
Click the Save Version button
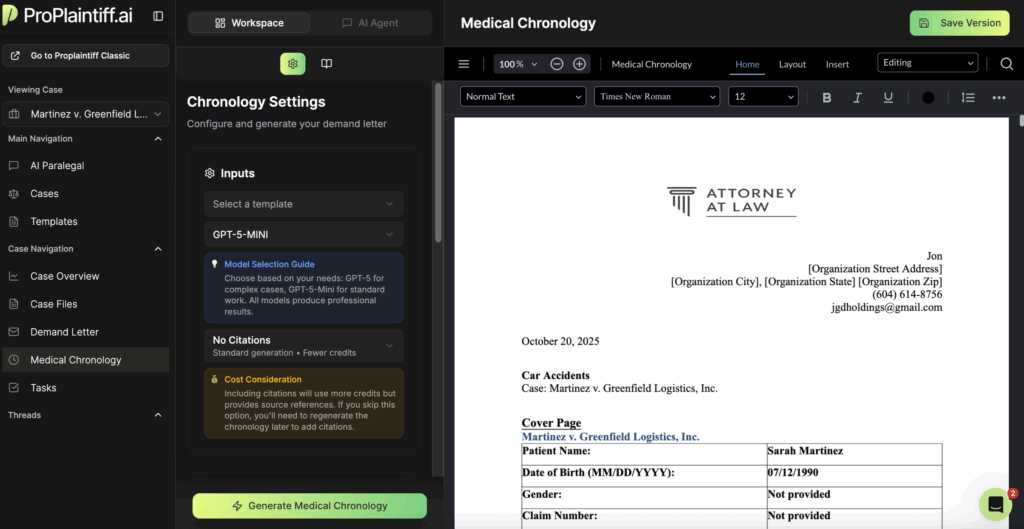[959, 23]
